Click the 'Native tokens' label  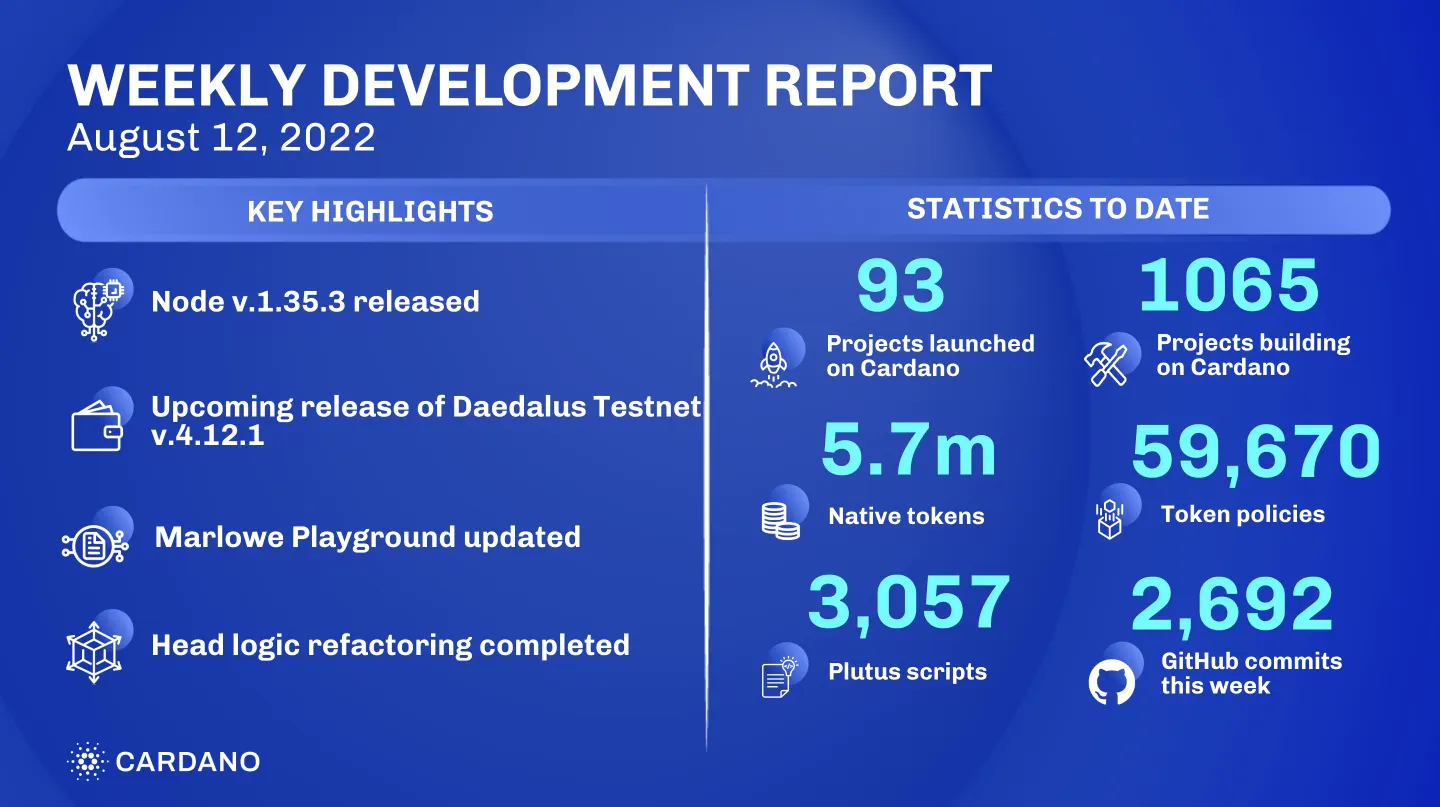(x=906, y=517)
